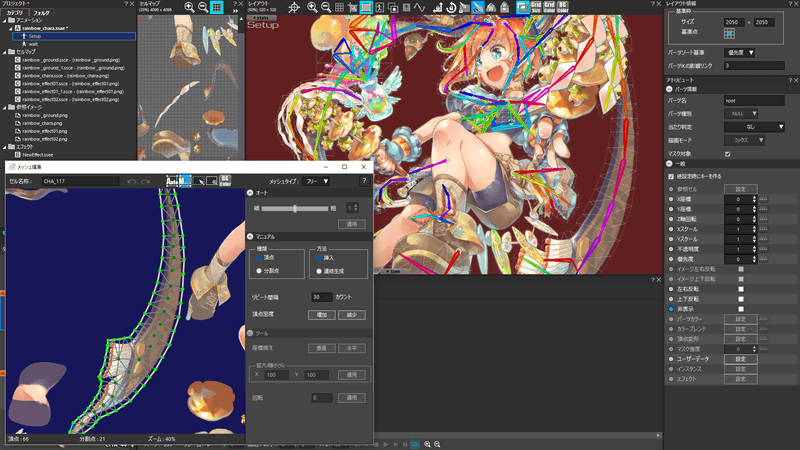Click the layout crosshair center-origin icon

tap(294, 7)
